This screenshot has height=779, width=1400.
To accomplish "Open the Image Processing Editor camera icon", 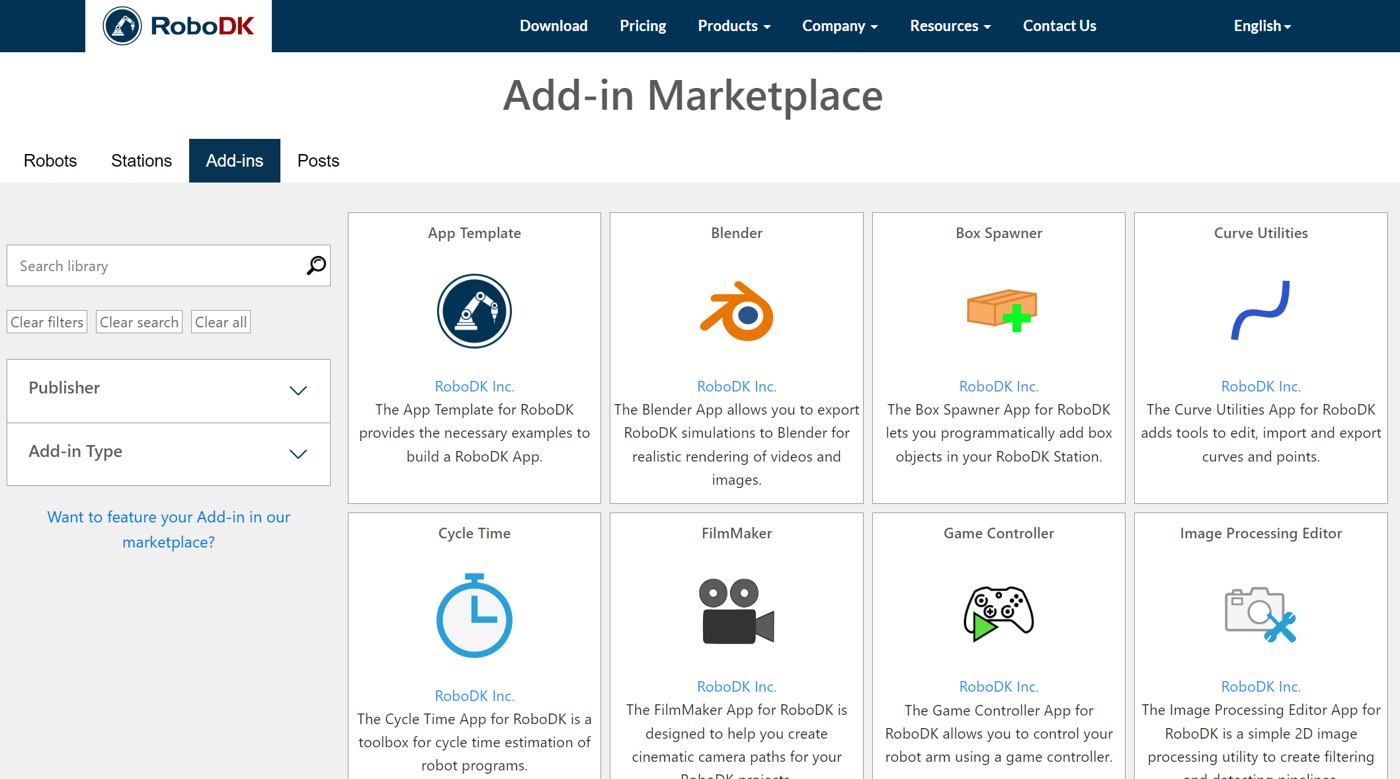I will coord(1260,613).
